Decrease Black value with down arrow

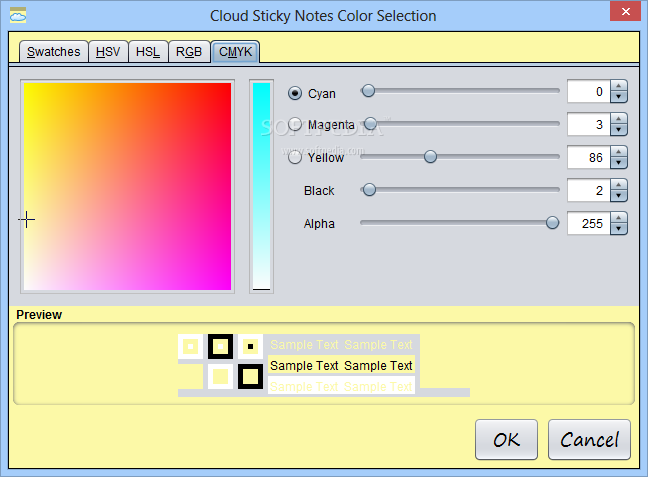pyautogui.click(x=619, y=196)
